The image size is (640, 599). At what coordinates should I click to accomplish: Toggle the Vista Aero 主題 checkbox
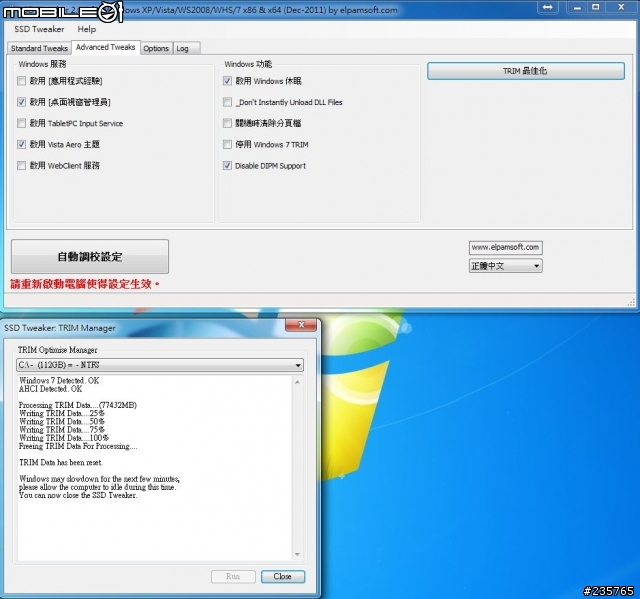[22, 144]
